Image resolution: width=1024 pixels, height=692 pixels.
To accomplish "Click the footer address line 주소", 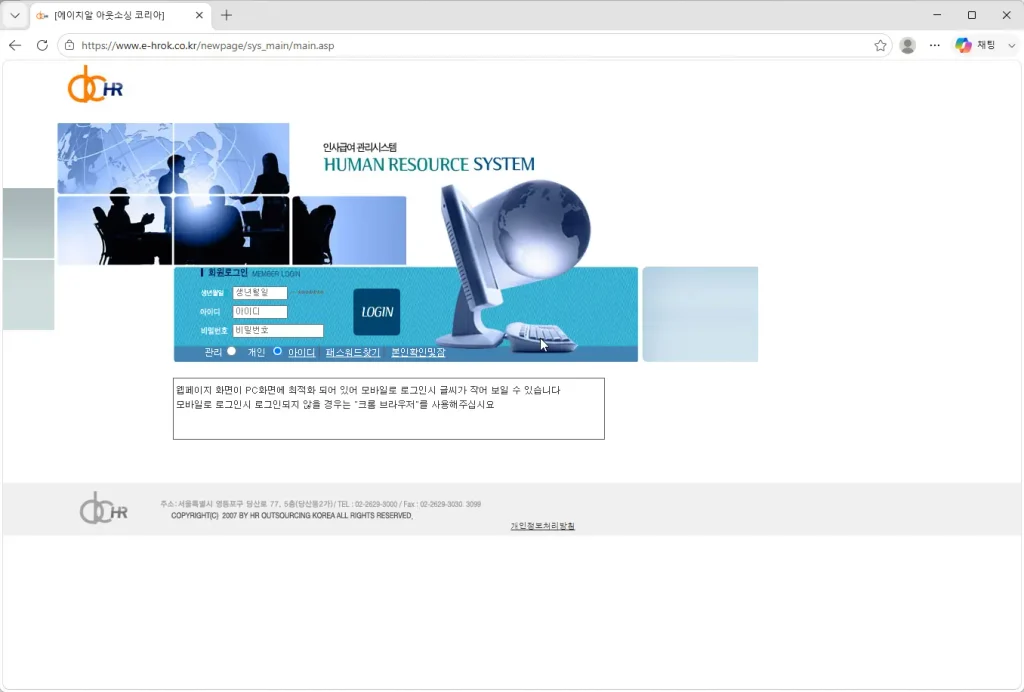I will point(320,504).
